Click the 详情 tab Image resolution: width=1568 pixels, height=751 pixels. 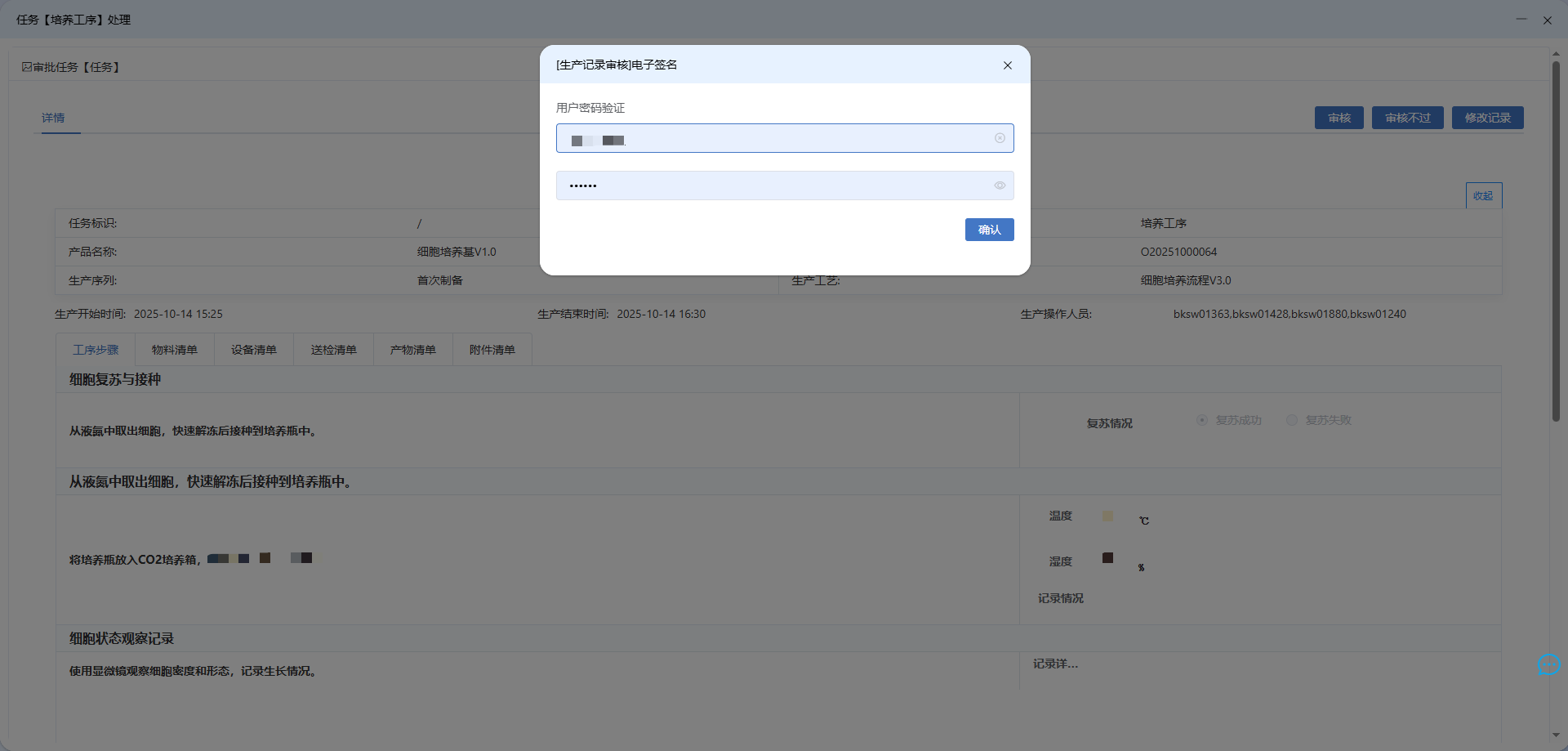pyautogui.click(x=53, y=118)
